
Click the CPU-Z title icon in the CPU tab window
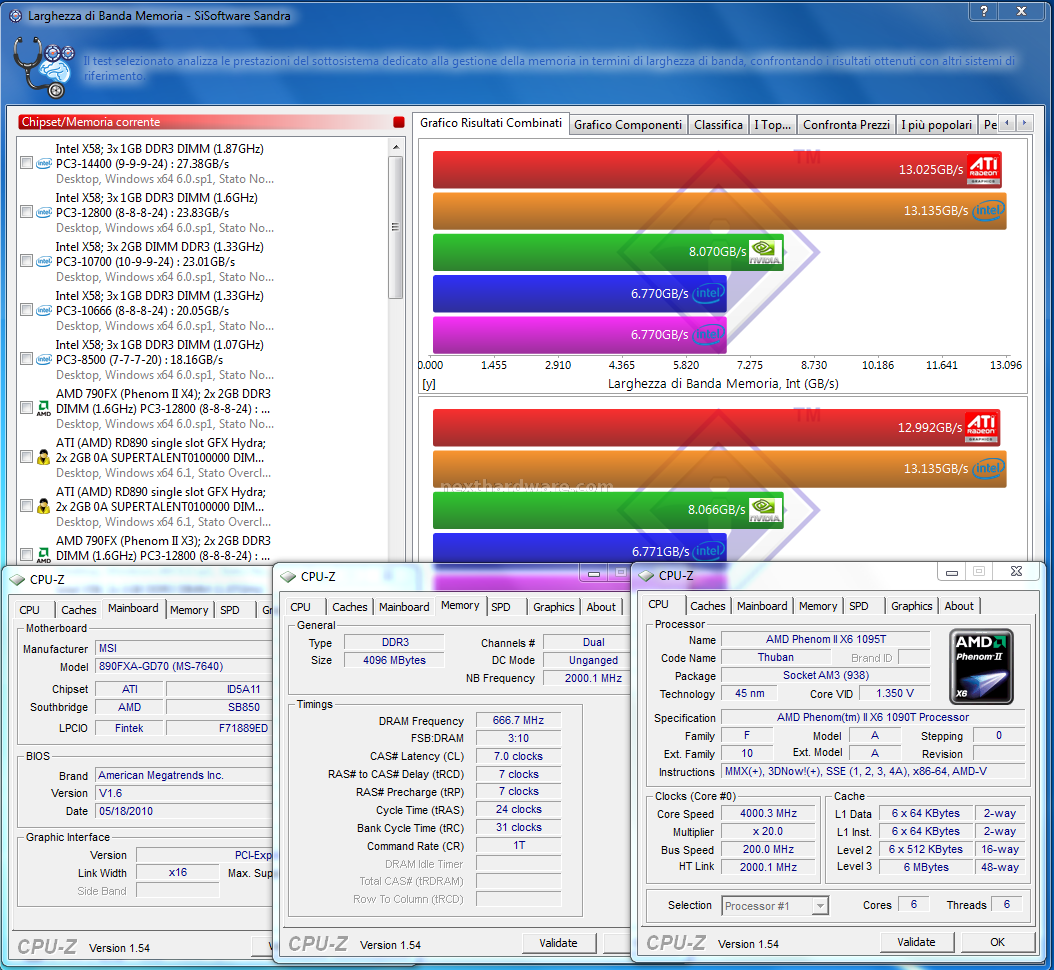point(646,575)
